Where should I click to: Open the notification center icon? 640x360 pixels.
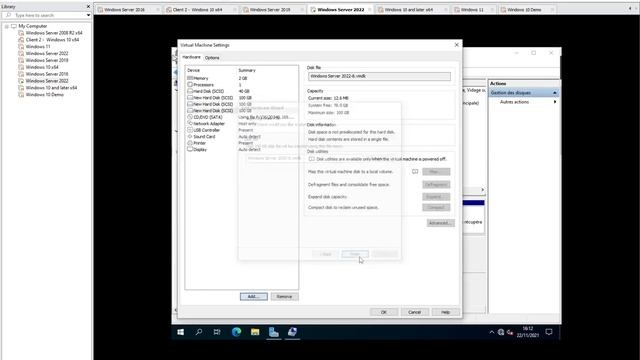pyautogui.click(x=549, y=332)
